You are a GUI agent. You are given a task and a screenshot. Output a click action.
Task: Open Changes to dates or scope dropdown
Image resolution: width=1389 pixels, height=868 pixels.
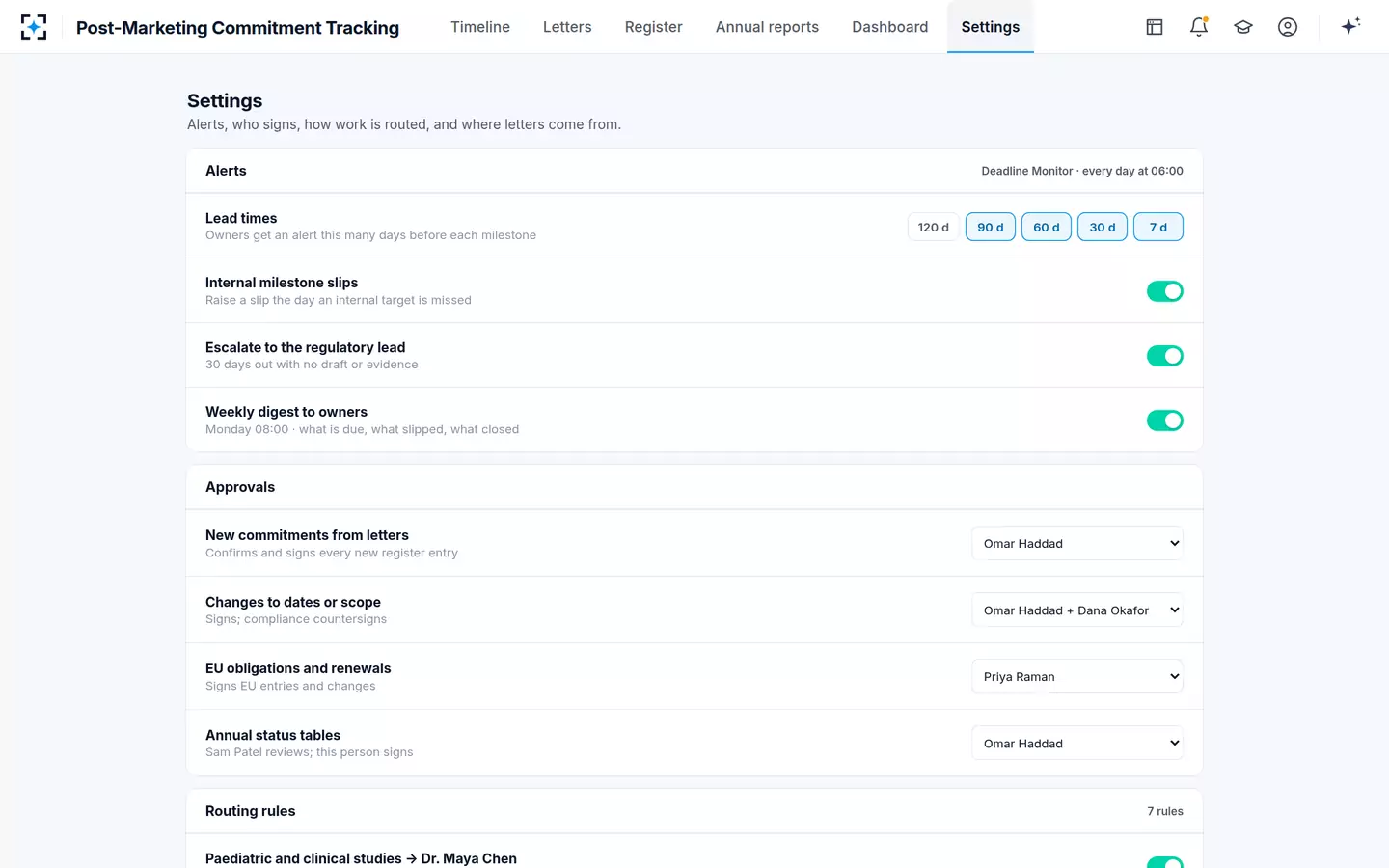point(1077,610)
